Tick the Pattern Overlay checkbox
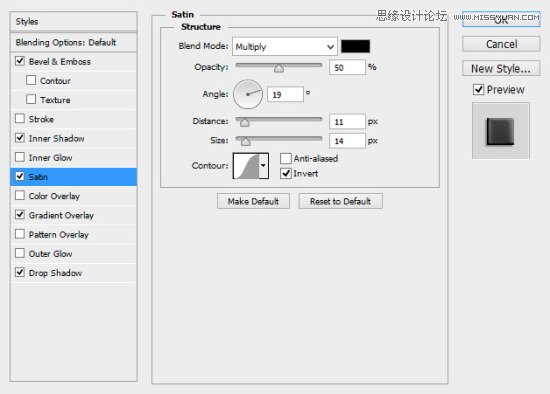Image resolution: width=550 pixels, height=394 pixels. (x=20, y=234)
